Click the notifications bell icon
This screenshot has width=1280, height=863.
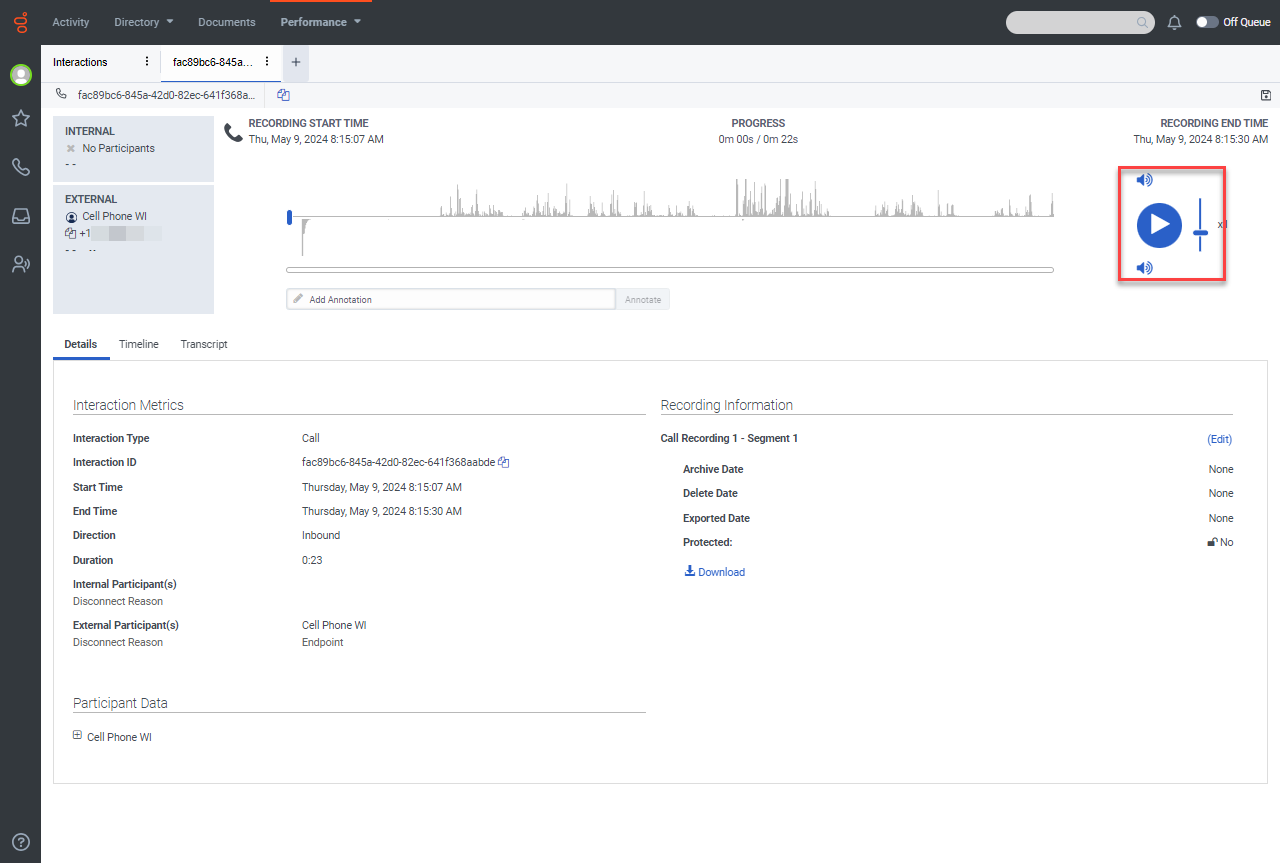point(1175,22)
